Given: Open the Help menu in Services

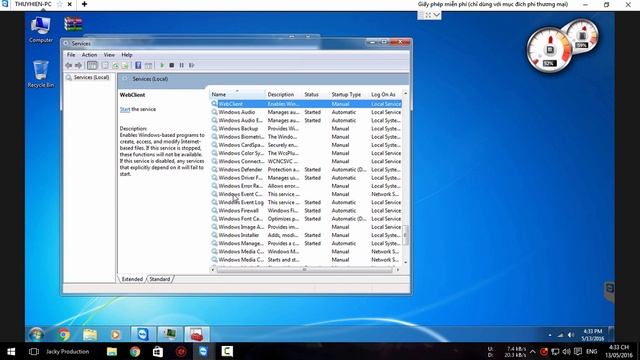Looking at the screenshot, I should coord(127,55).
